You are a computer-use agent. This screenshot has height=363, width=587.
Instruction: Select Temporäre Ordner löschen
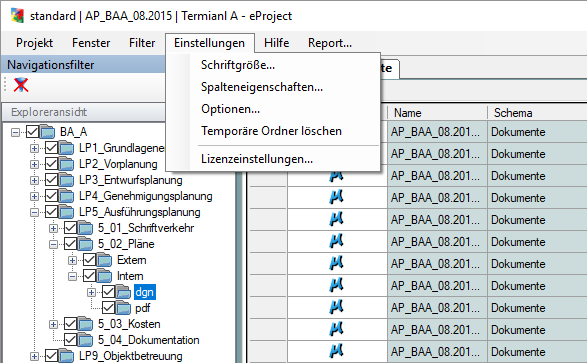tap(273, 131)
